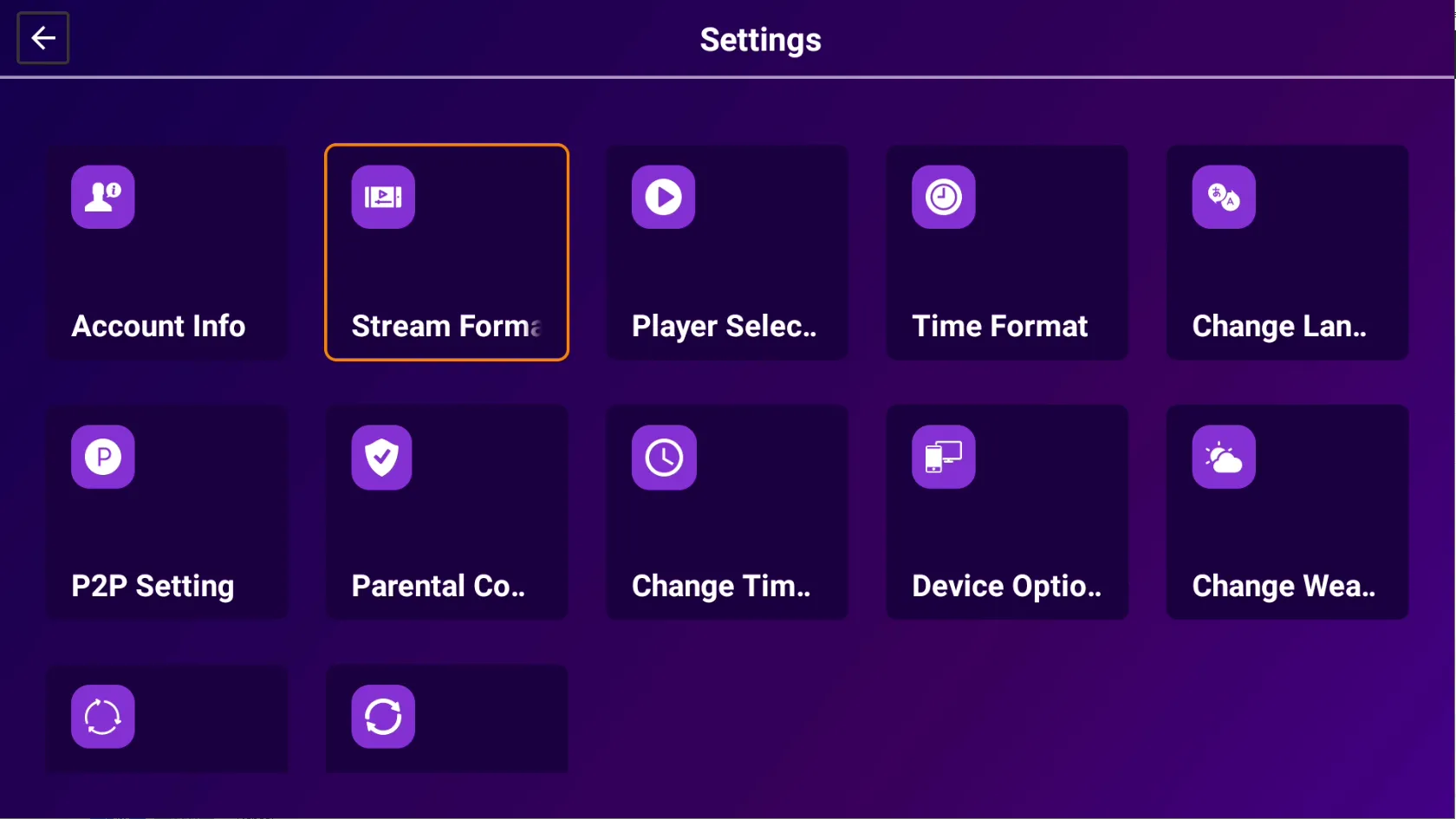Open the Change Wea.. label
The width and height of the screenshot is (1456, 819).
coord(1284,587)
